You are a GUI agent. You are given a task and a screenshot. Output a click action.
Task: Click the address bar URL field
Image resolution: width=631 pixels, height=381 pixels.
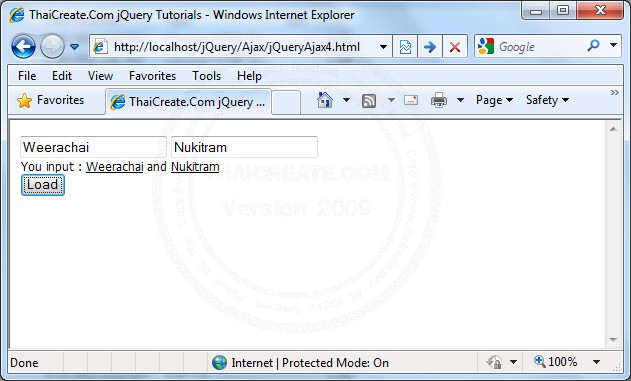240,47
